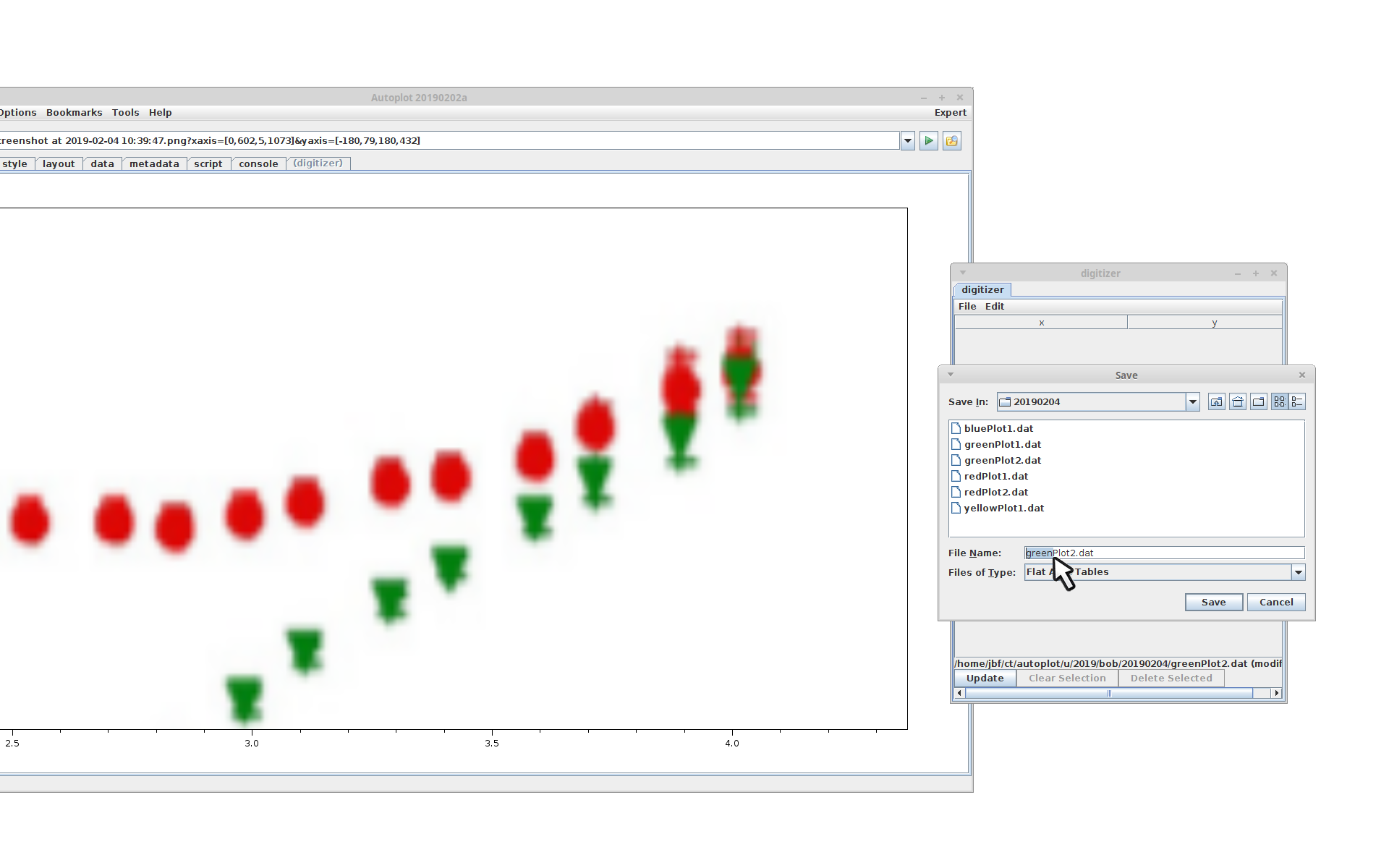Maximize the Autoplot window
1389x868 pixels.
(942, 98)
